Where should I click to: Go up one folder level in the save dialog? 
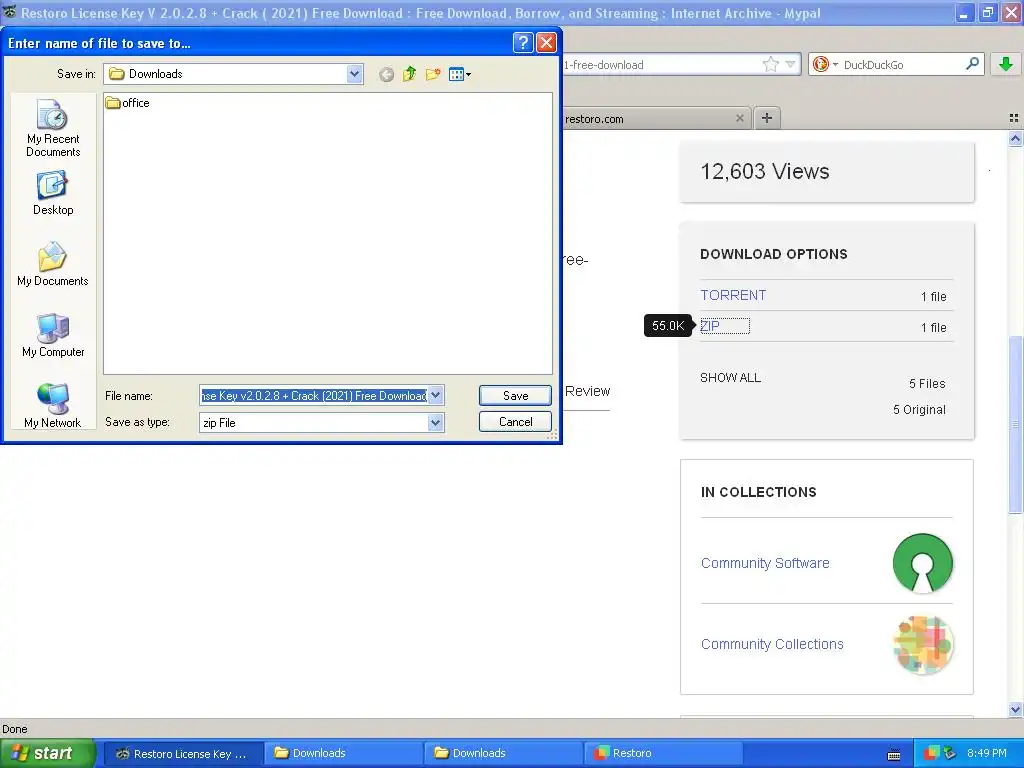tap(409, 74)
